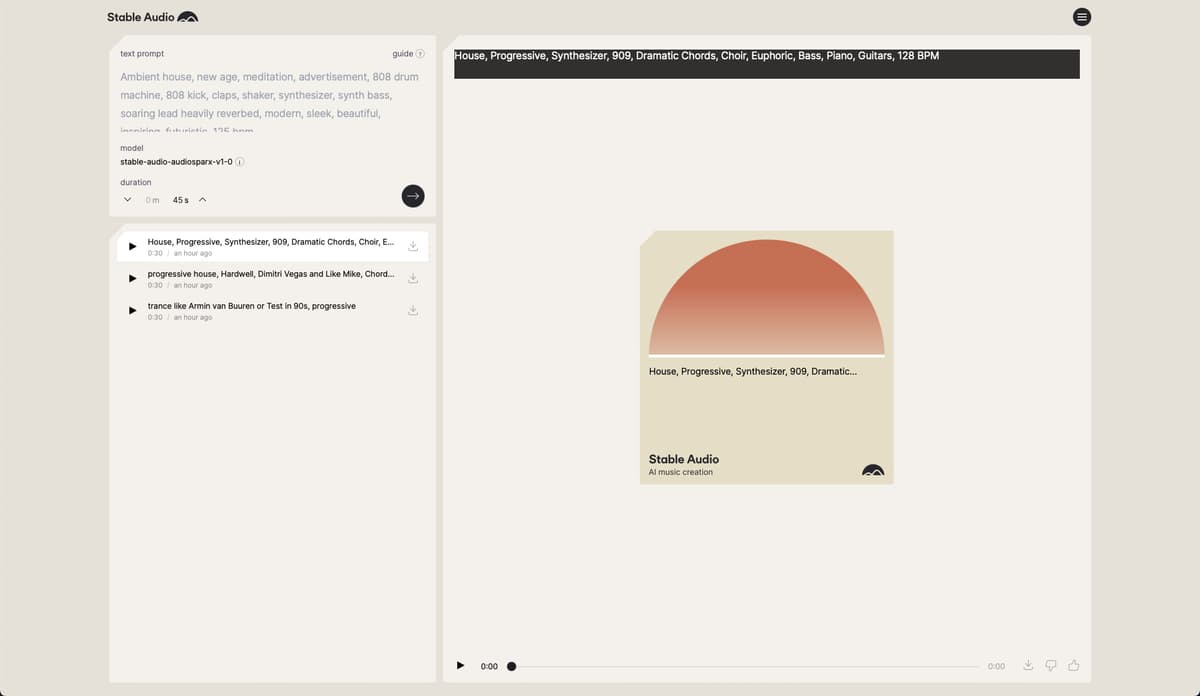
Task: Give thumbs down to the generated track
Action: [x=1050, y=666]
